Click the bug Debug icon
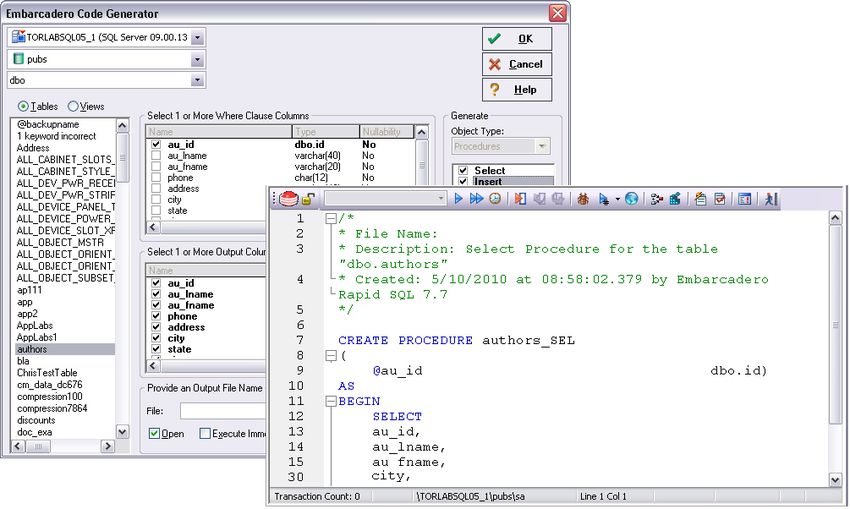The image size is (850, 509). click(x=583, y=199)
